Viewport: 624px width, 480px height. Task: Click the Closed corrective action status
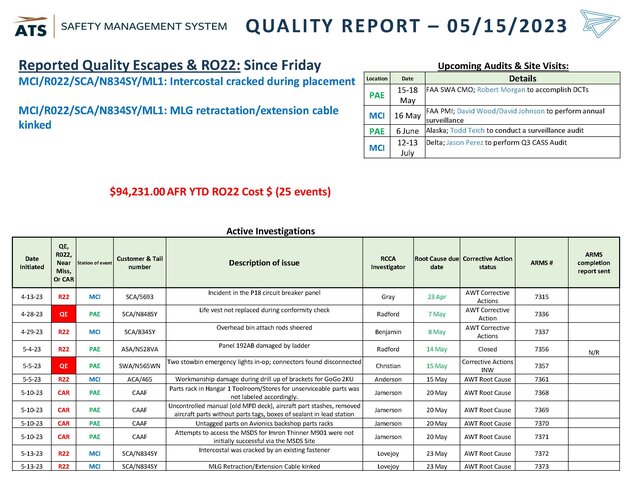click(x=488, y=349)
